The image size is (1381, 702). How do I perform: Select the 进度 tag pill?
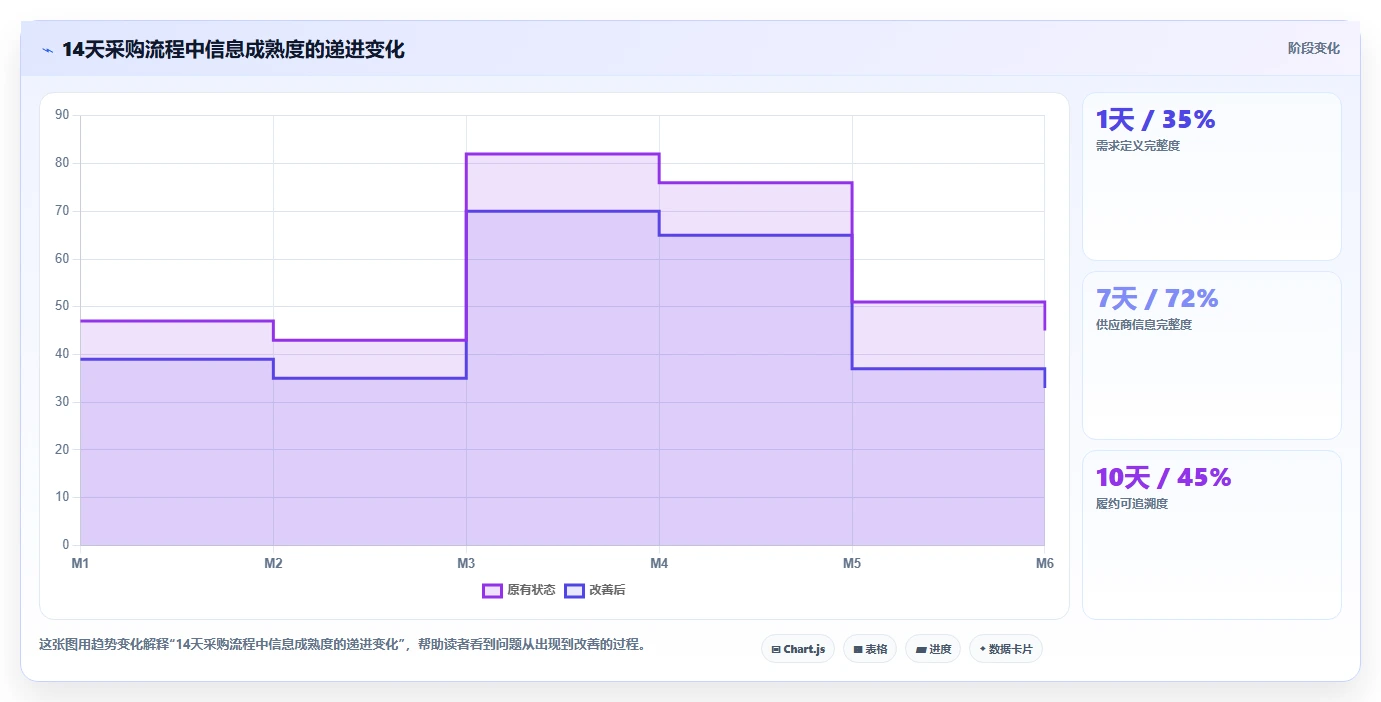[x=933, y=649]
